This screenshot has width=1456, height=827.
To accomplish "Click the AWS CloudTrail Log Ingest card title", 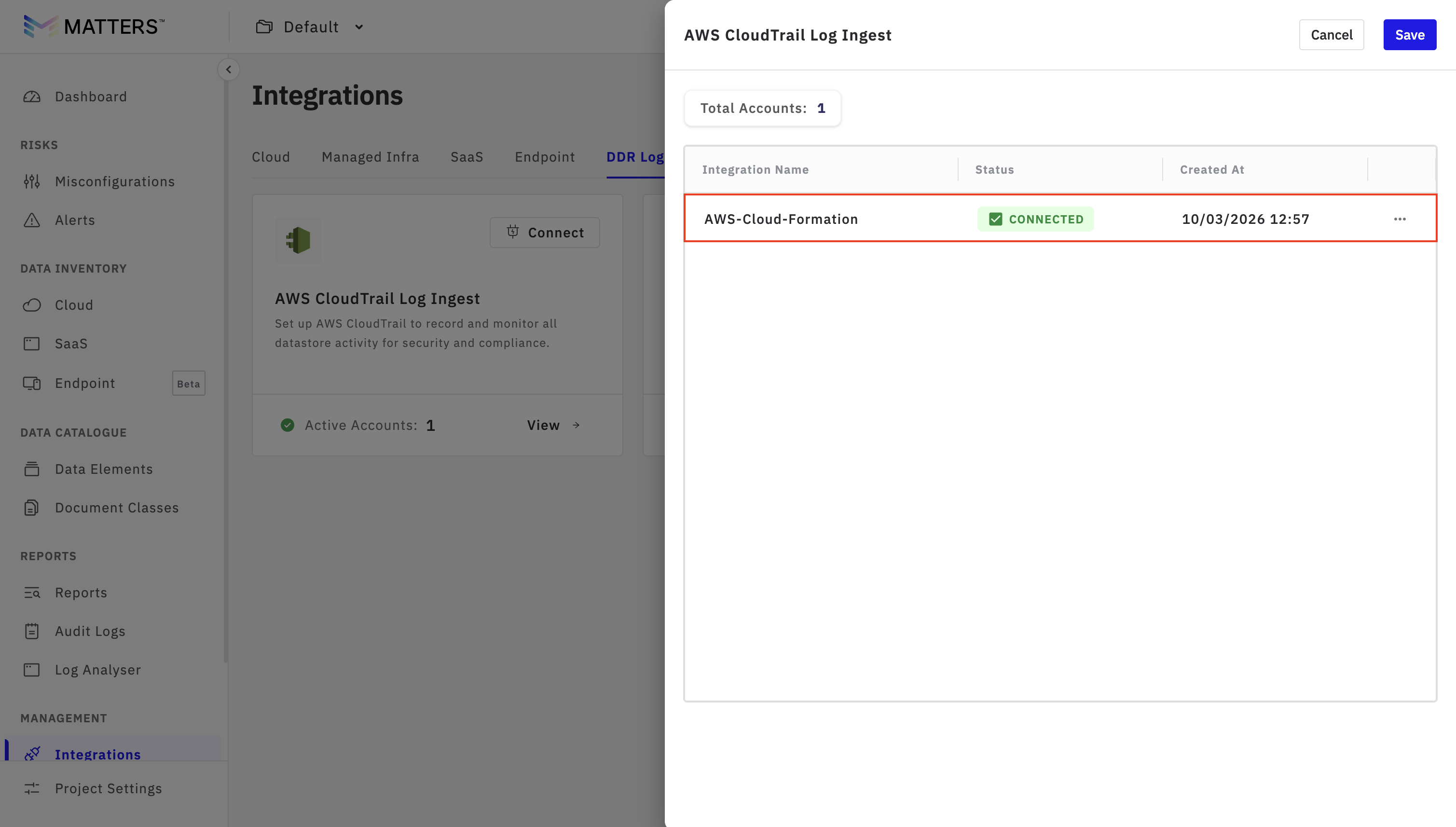I will 378,298.
